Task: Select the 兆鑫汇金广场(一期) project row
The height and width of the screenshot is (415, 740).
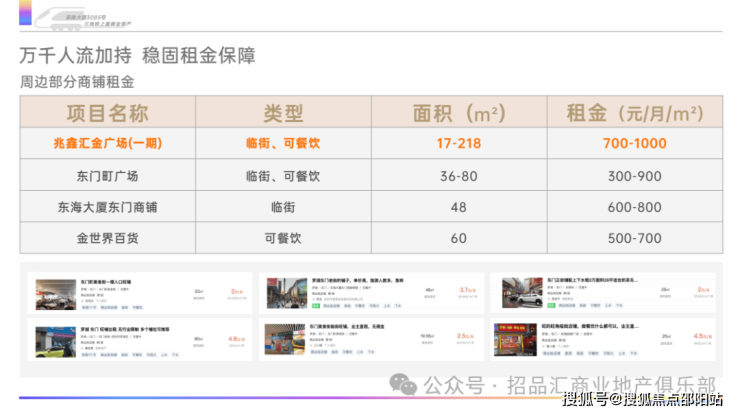Action: tap(107, 144)
